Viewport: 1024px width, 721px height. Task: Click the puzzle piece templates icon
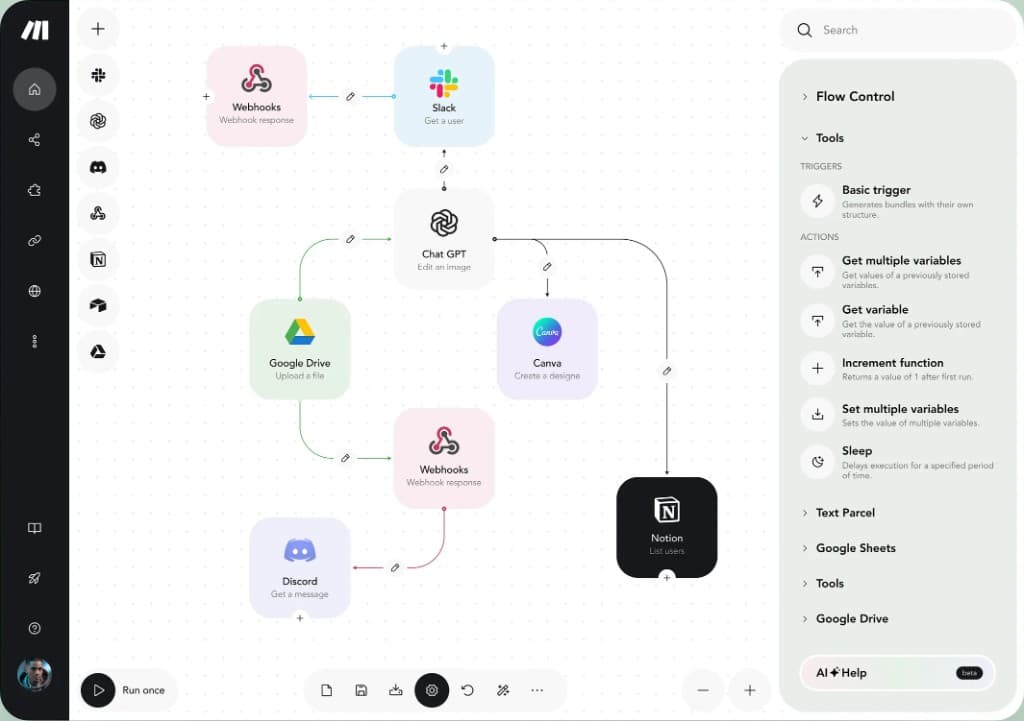click(x=35, y=190)
